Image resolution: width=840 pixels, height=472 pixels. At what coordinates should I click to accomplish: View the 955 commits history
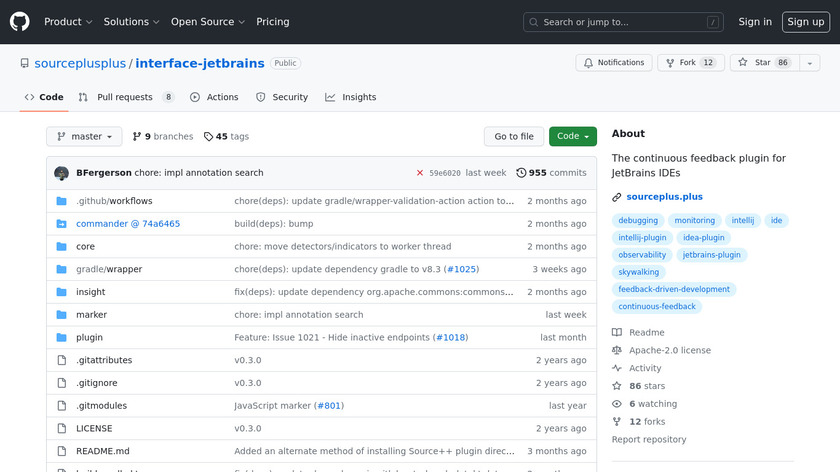[551, 173]
